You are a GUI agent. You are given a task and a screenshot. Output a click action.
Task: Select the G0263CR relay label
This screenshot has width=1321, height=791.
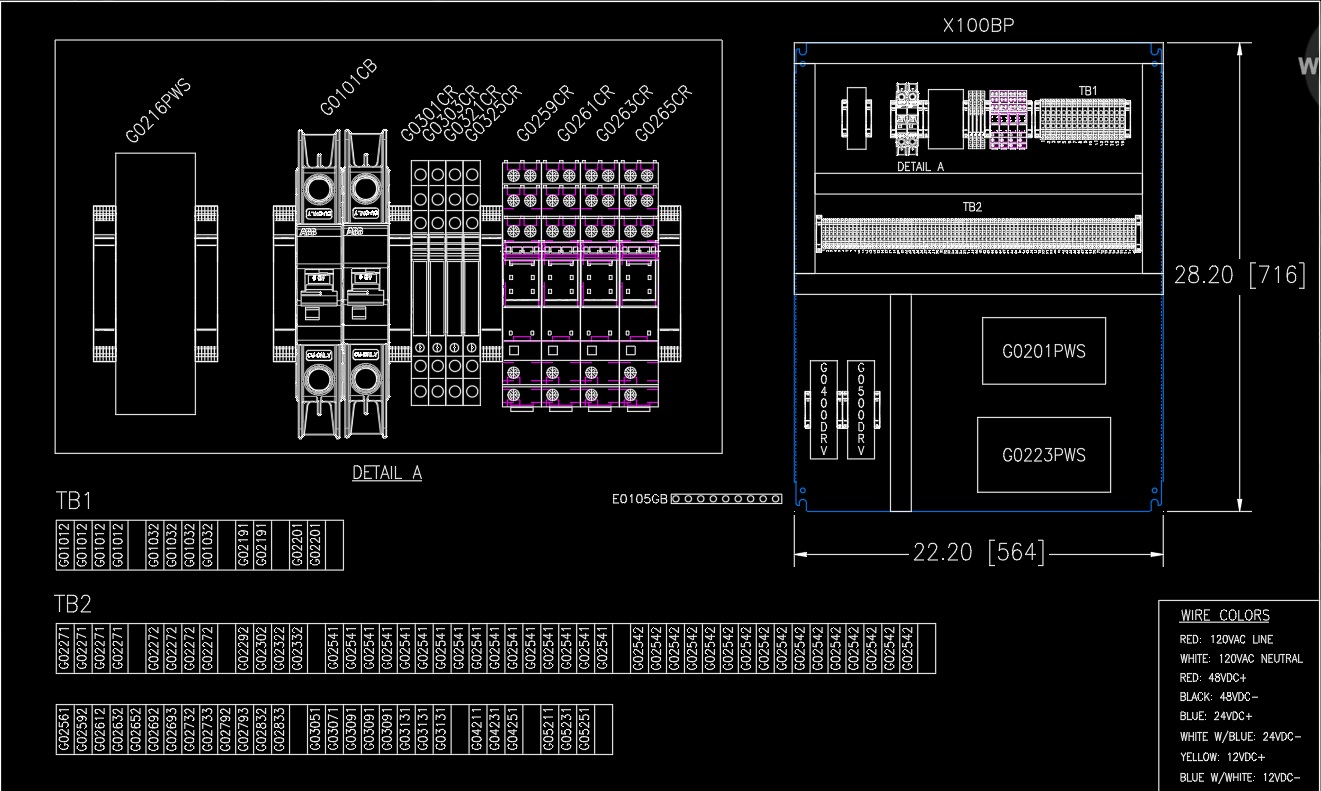point(624,113)
